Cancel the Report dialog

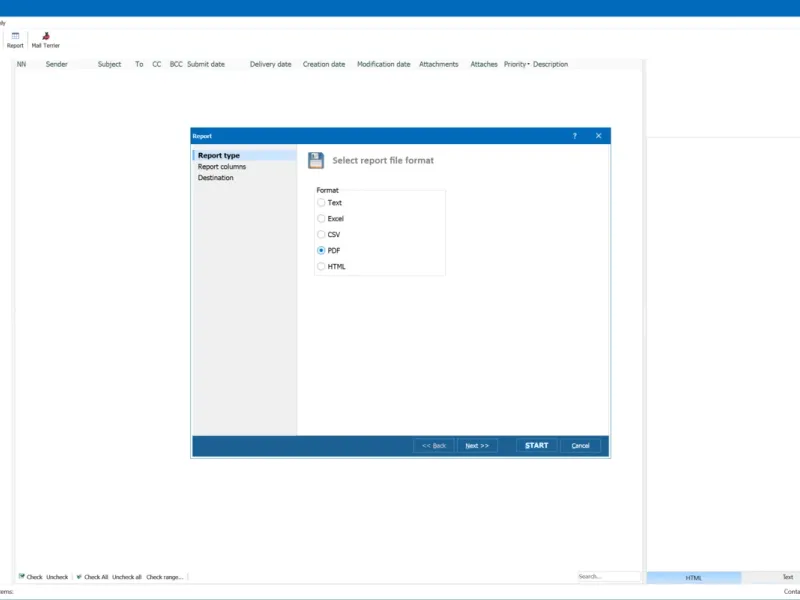pos(580,445)
